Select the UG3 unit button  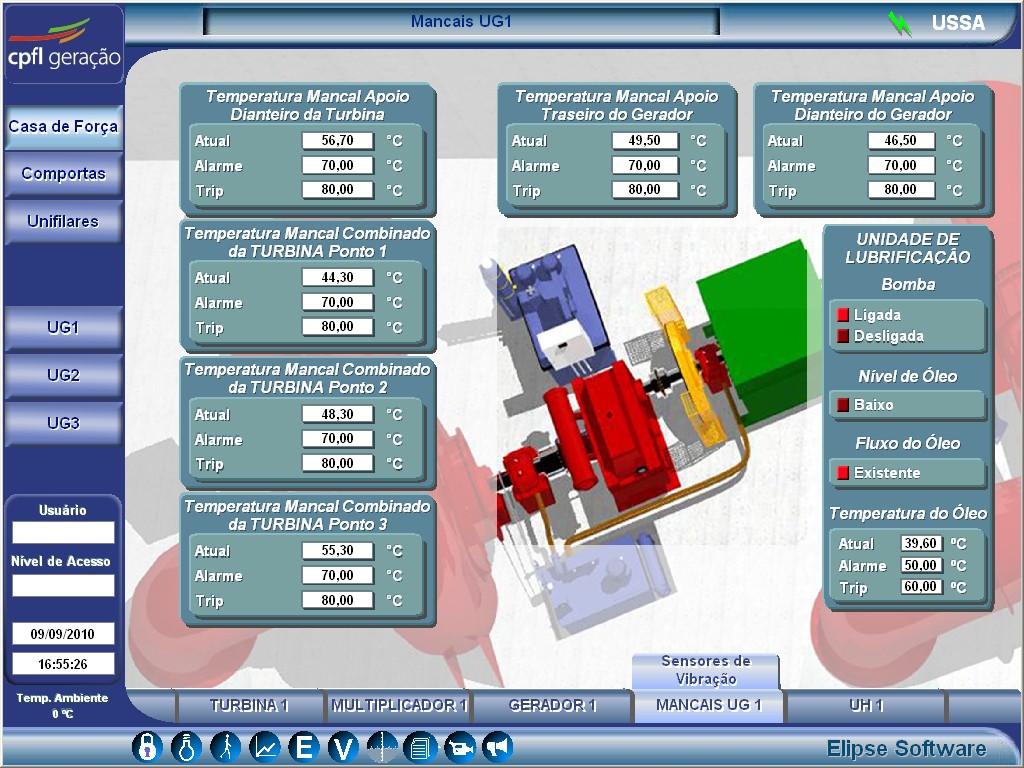point(63,423)
